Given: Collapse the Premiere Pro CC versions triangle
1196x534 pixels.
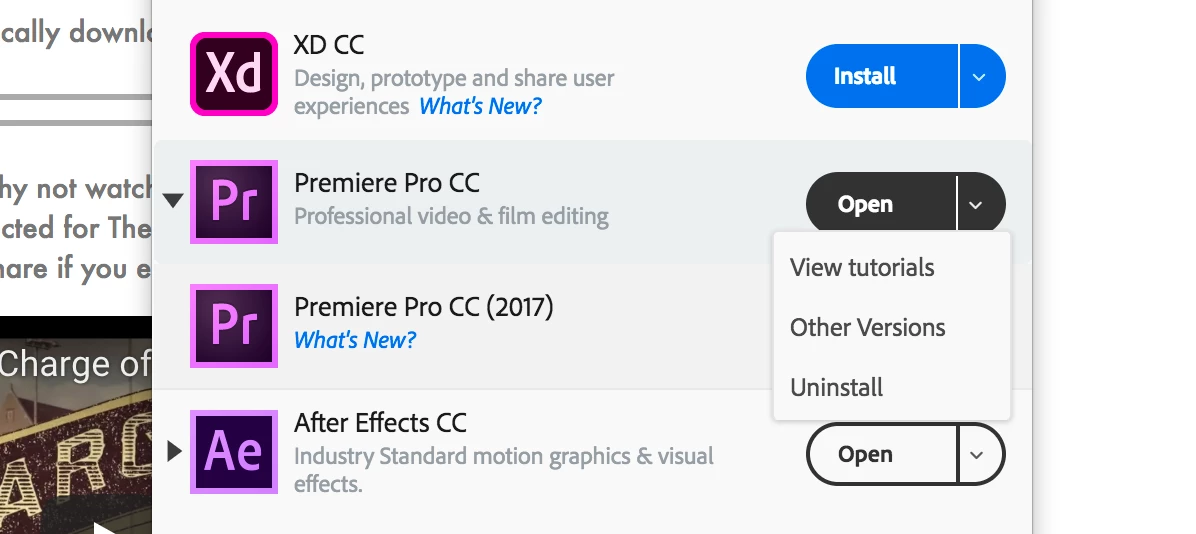Looking at the screenshot, I should (x=173, y=201).
